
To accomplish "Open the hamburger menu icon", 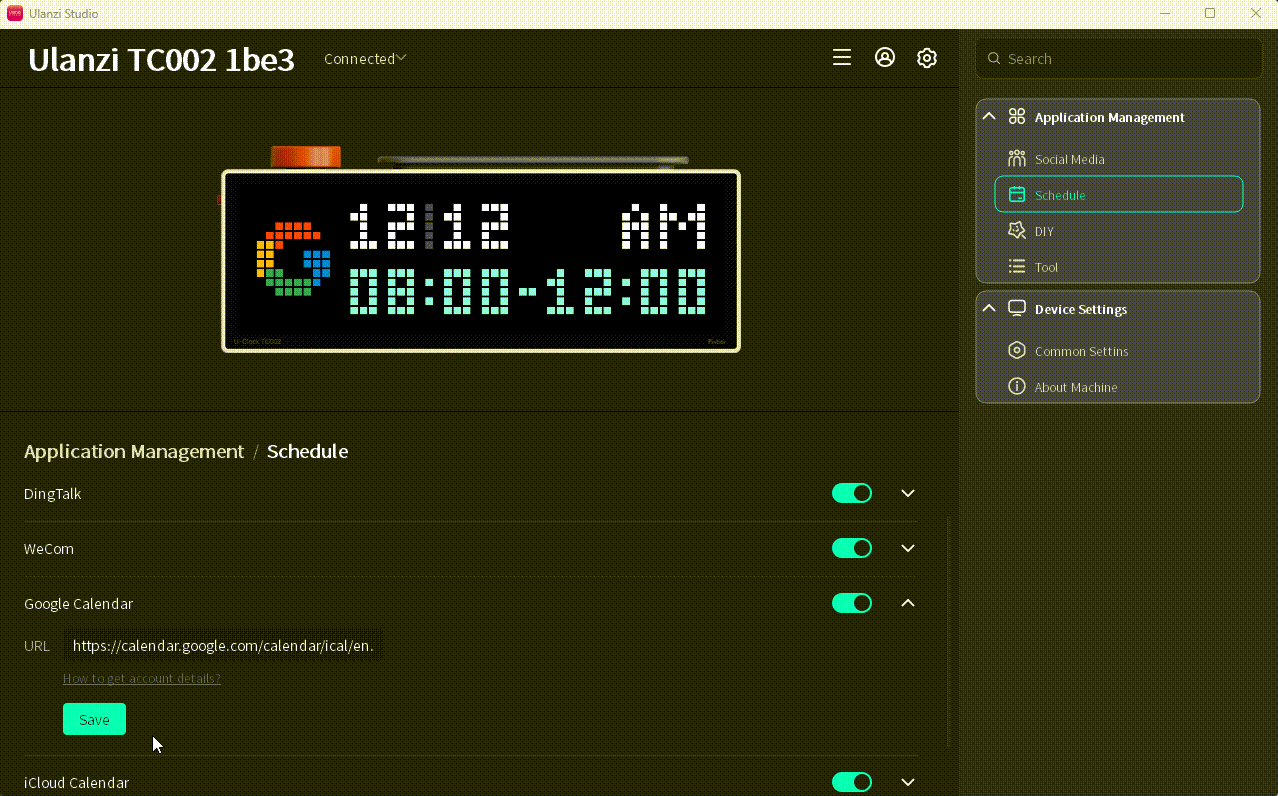I will tap(842, 58).
